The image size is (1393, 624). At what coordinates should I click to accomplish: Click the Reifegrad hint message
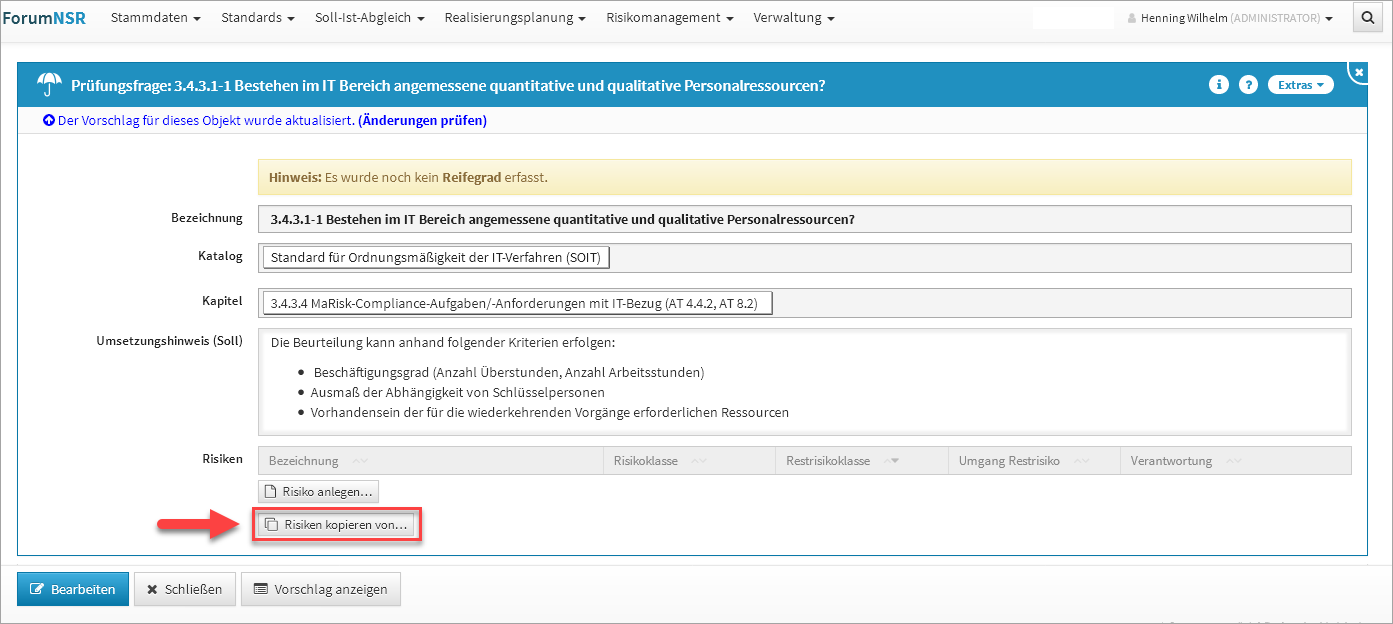(x=804, y=177)
